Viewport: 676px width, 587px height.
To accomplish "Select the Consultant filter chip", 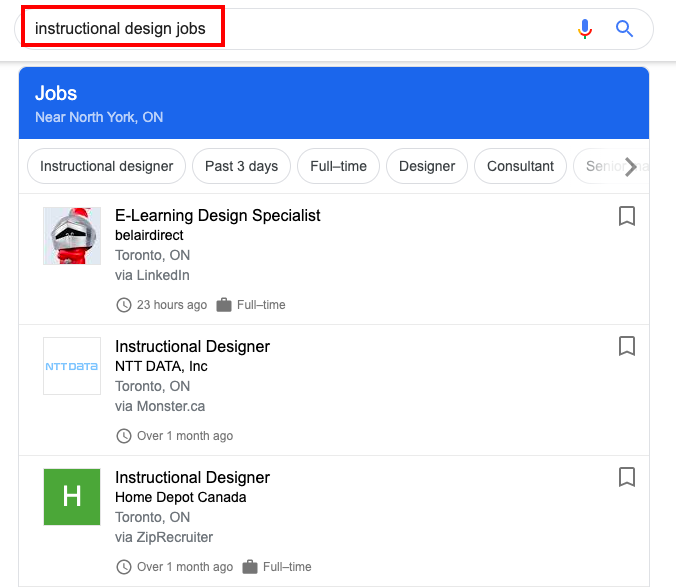I will [x=520, y=166].
